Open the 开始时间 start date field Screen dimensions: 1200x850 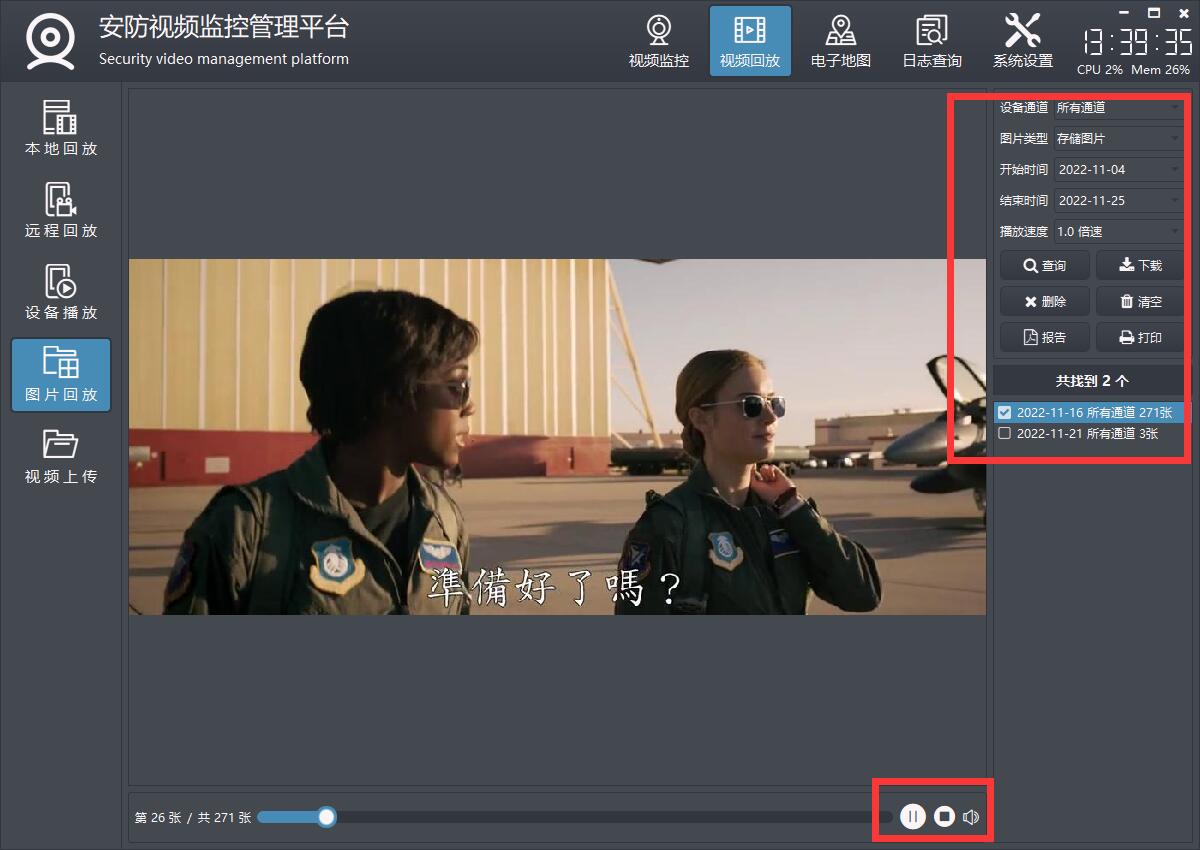pyautogui.click(x=1118, y=170)
